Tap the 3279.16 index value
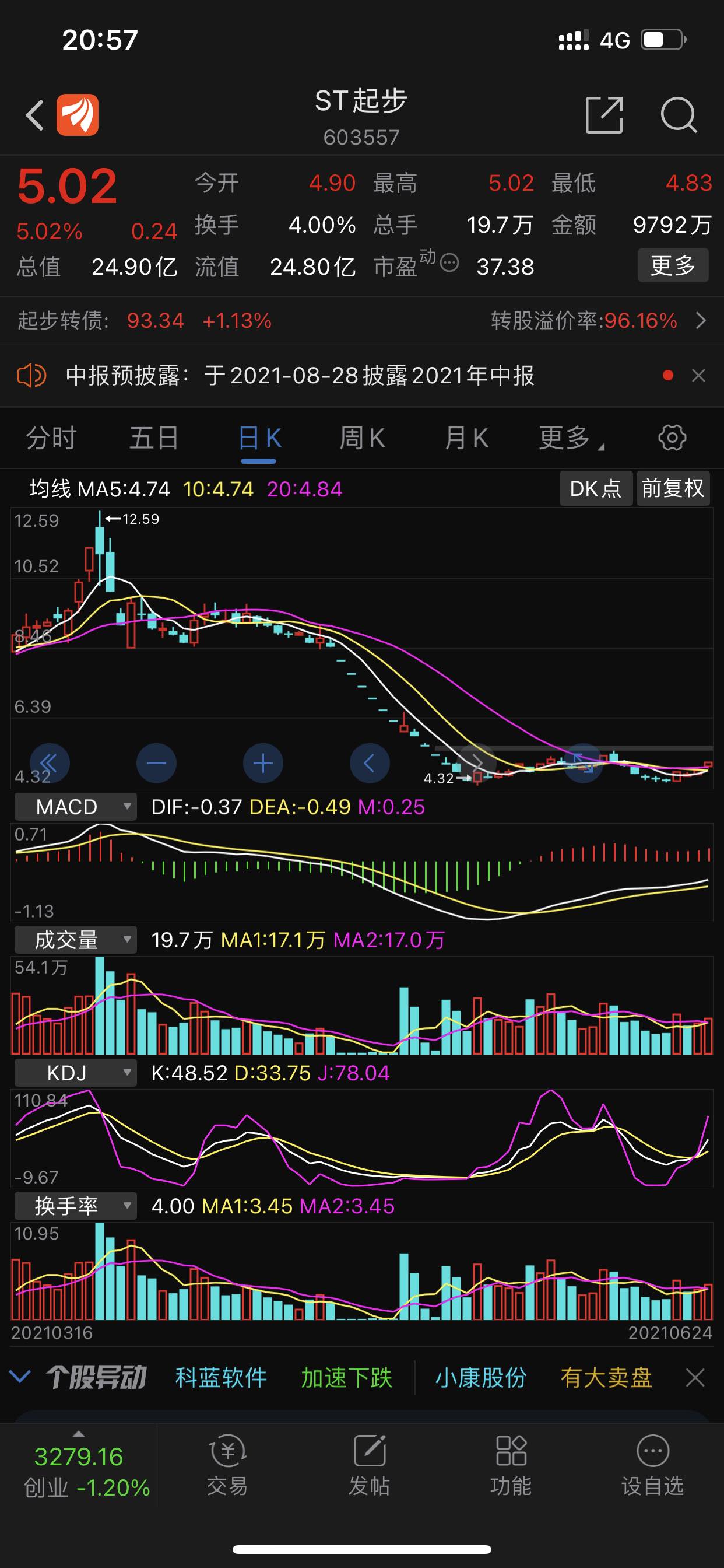Viewport: 724px width, 1568px height. point(79,1457)
